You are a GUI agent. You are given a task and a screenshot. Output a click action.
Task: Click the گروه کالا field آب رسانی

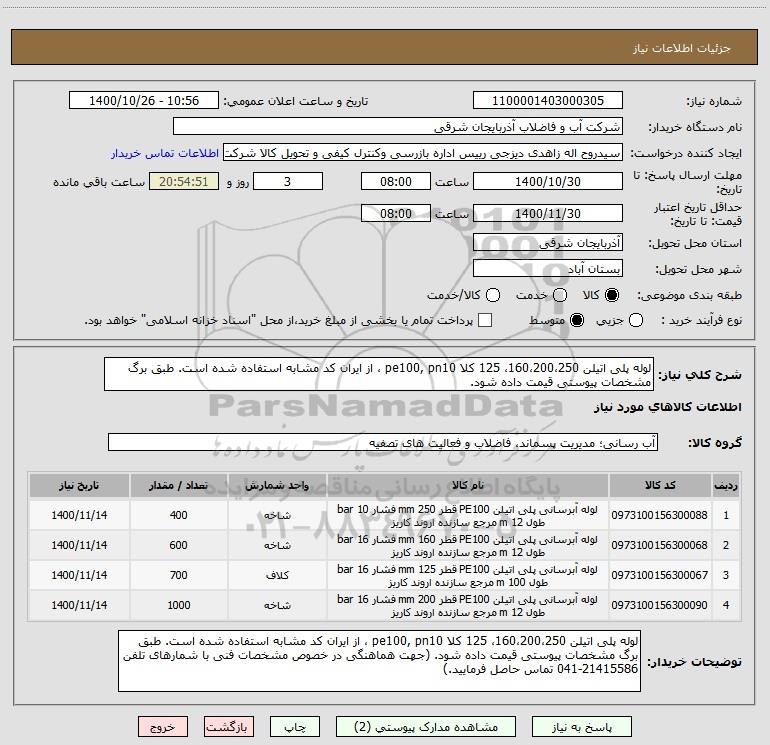click(x=383, y=442)
